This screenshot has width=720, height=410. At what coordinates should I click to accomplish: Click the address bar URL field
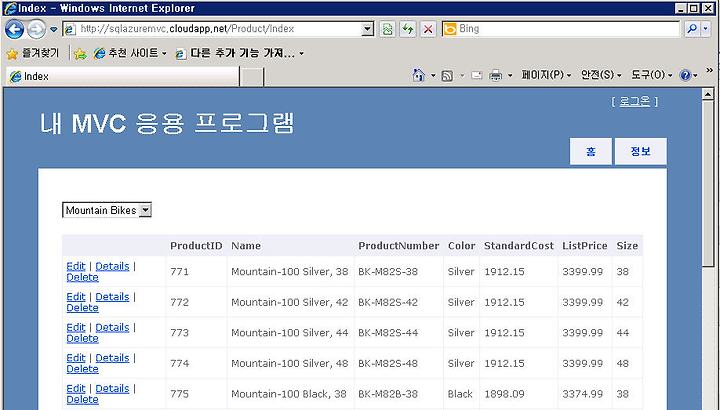coord(219,29)
